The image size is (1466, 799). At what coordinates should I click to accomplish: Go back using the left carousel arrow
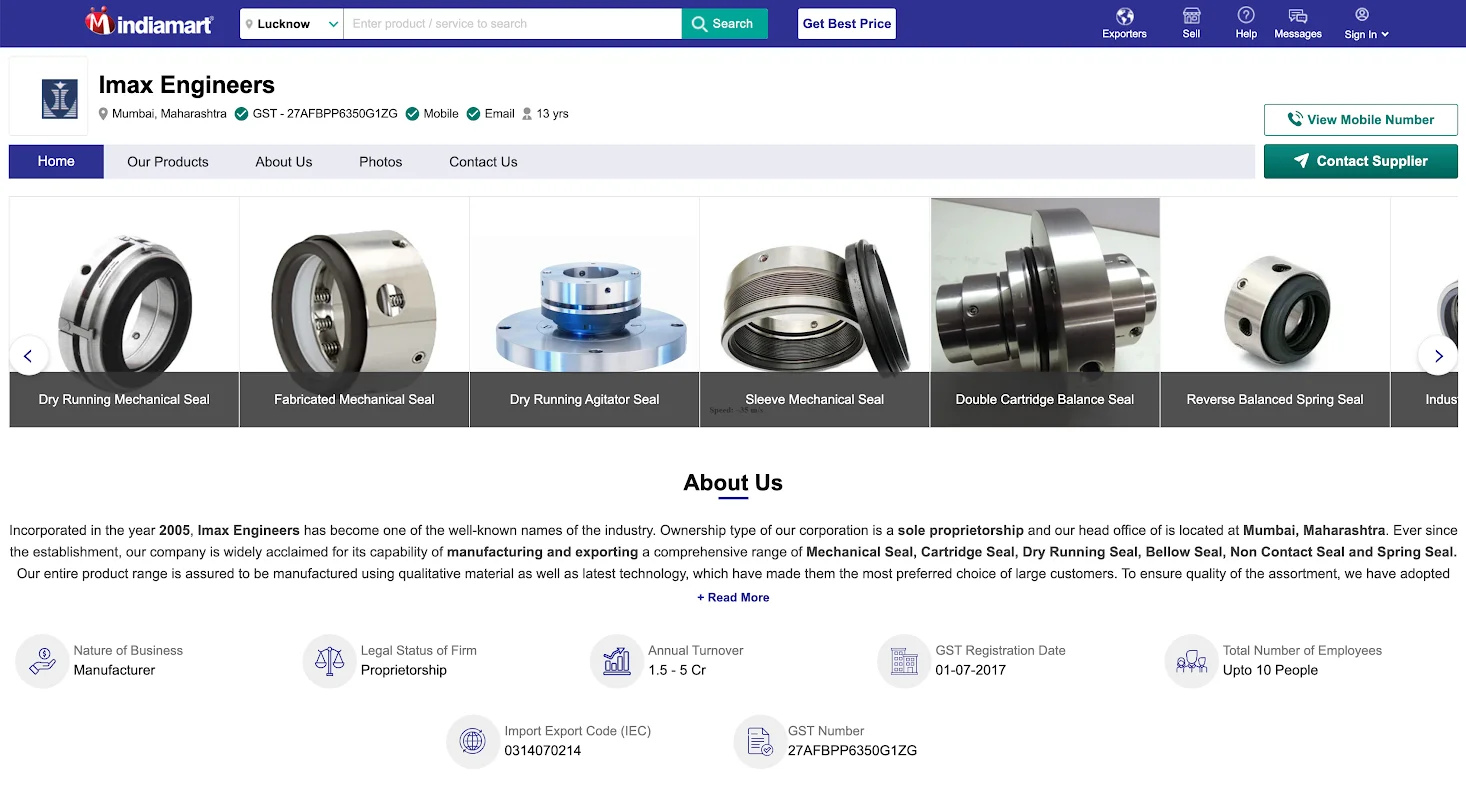pyautogui.click(x=29, y=355)
